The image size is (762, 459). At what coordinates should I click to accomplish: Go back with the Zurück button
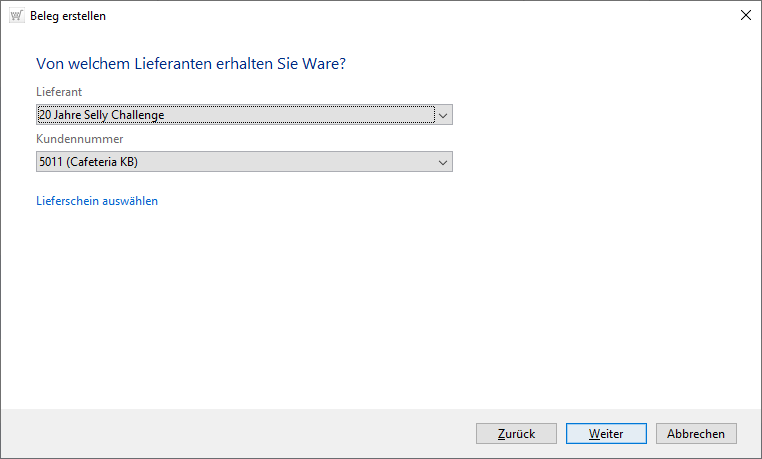click(x=516, y=434)
